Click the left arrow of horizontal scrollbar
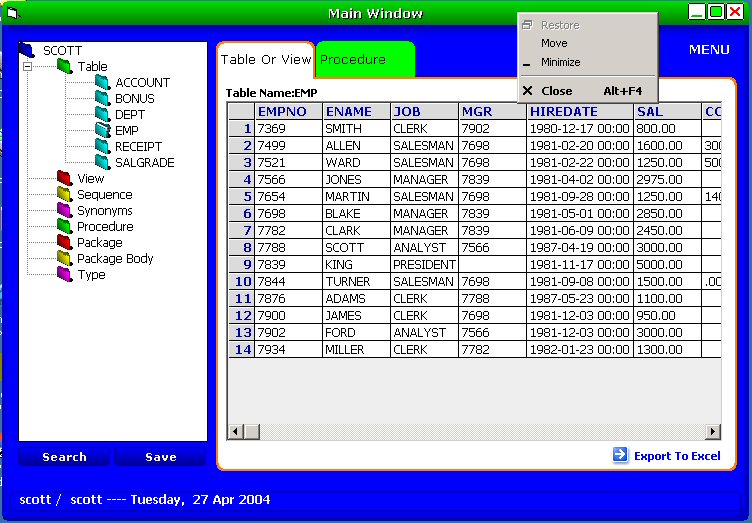This screenshot has width=752, height=523. pyautogui.click(x=235, y=431)
